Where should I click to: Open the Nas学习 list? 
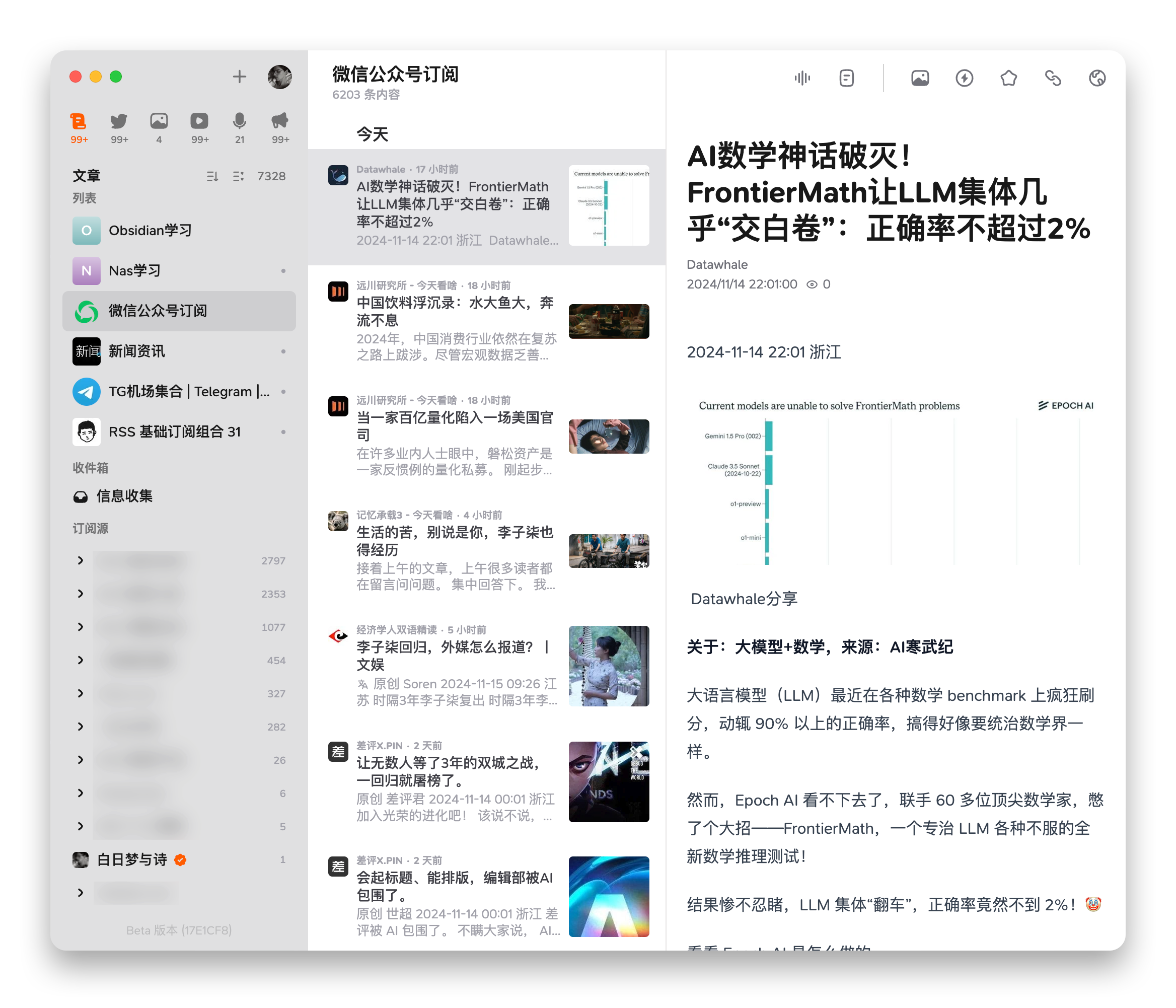pos(179,271)
